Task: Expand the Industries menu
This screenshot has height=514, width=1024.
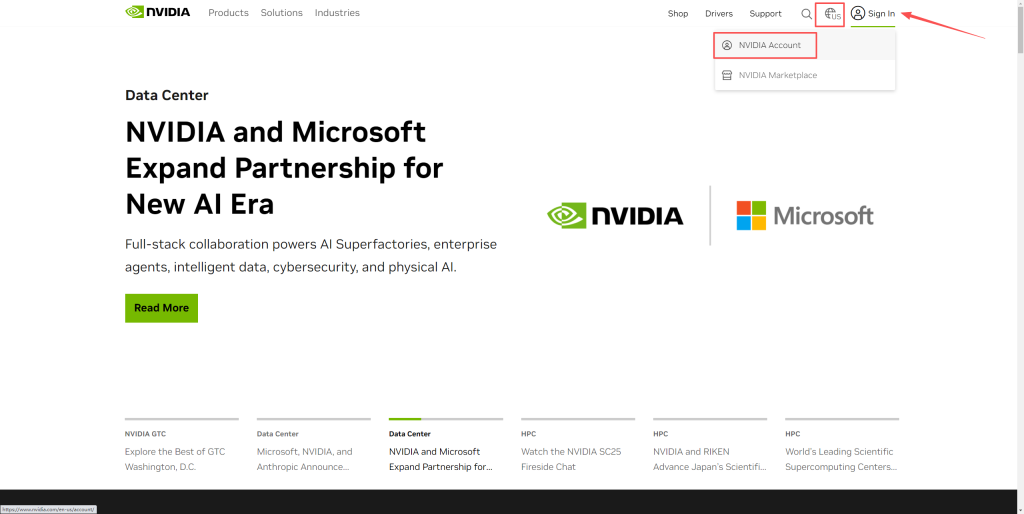Action: [337, 13]
